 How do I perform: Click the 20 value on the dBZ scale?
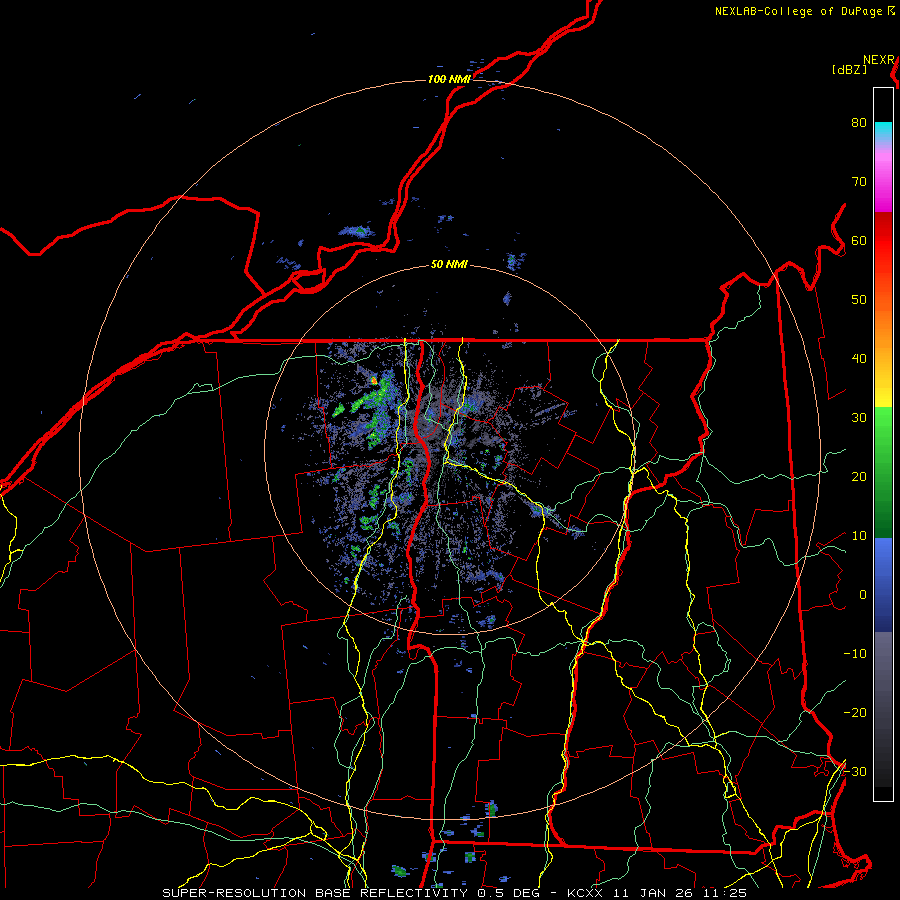point(859,476)
